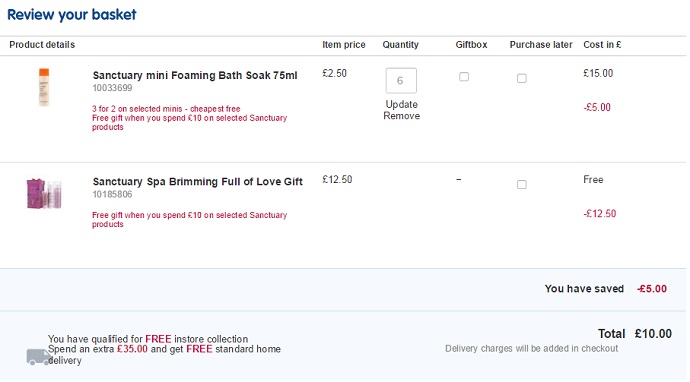Image resolution: width=690 pixels, height=382 pixels.
Task: Click the Quantity column header
Action: click(x=400, y=44)
